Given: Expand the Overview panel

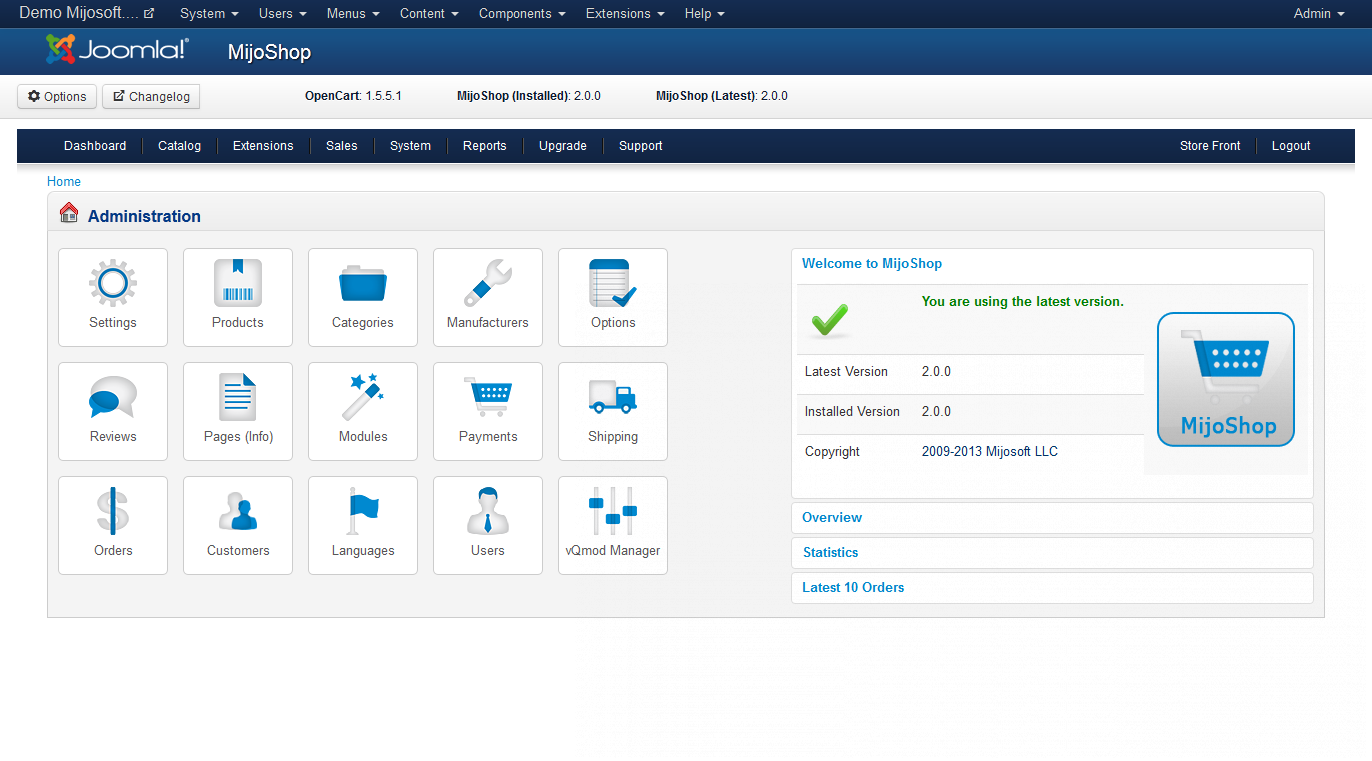Looking at the screenshot, I should [x=832, y=518].
